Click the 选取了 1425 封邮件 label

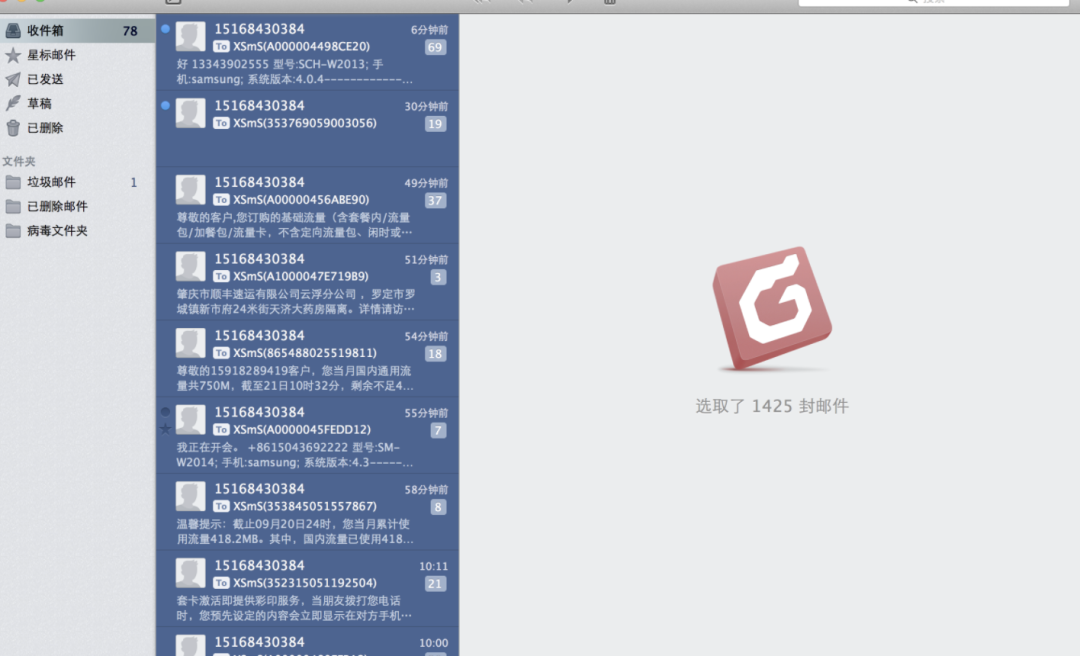coord(771,406)
